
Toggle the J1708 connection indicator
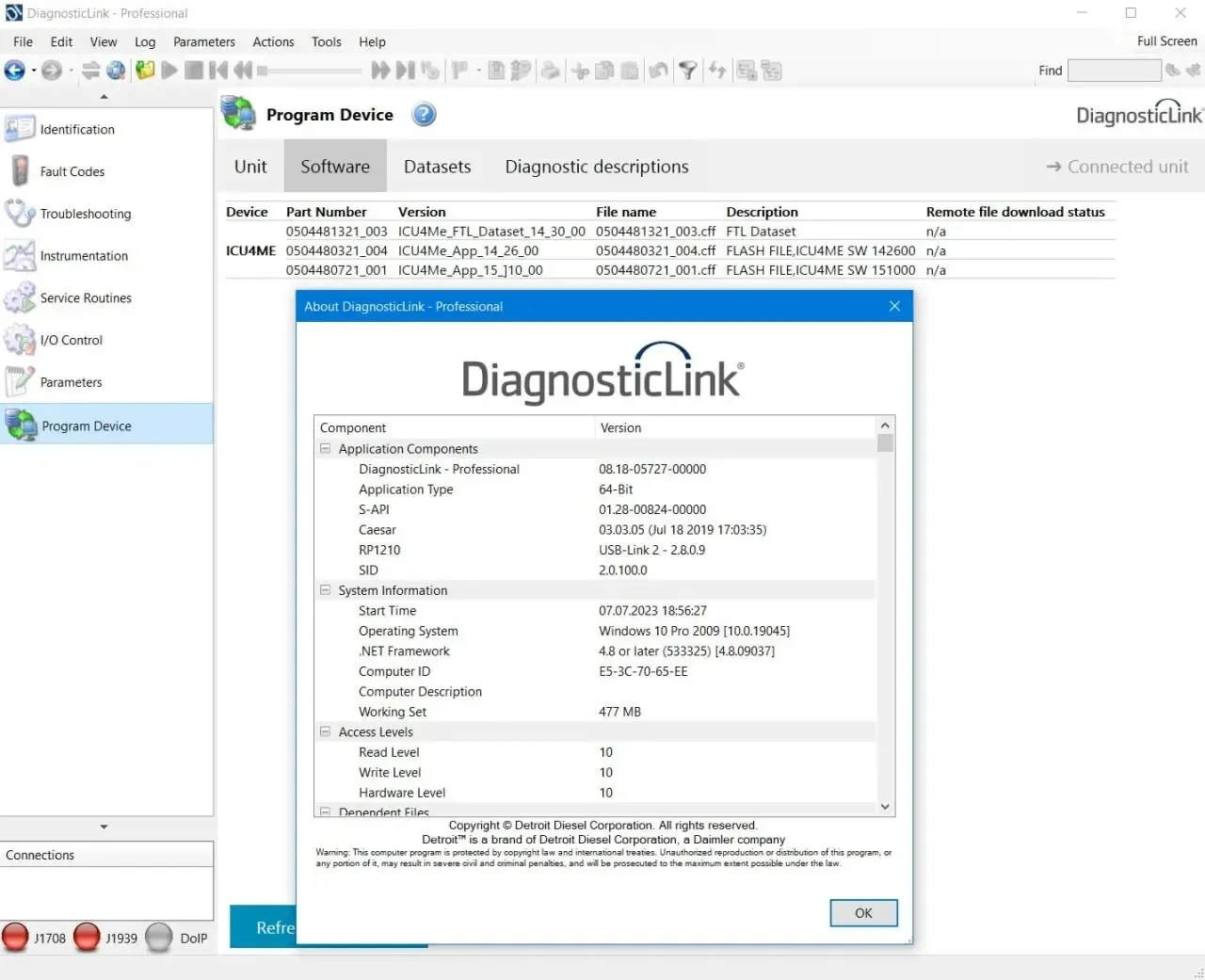[x=16, y=938]
